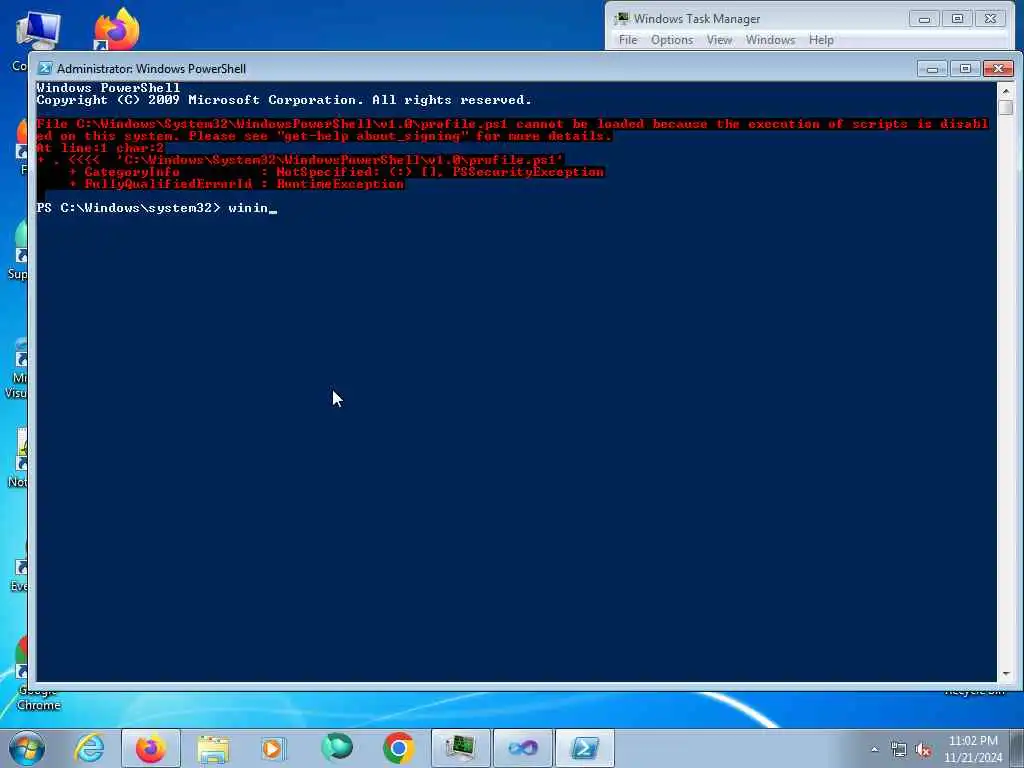
Task: Open View menu in Task Manager
Action: [x=719, y=40]
